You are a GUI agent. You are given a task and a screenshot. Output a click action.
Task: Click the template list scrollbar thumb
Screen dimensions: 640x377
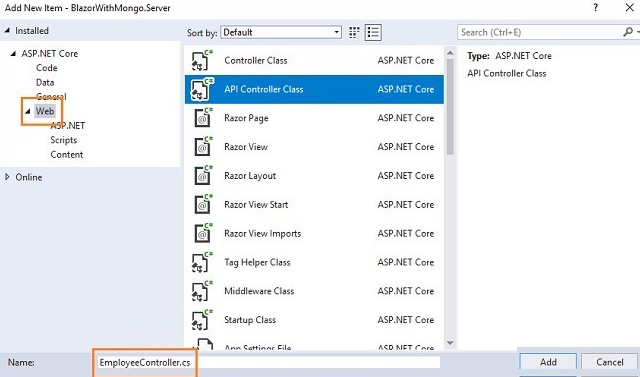click(x=450, y=107)
